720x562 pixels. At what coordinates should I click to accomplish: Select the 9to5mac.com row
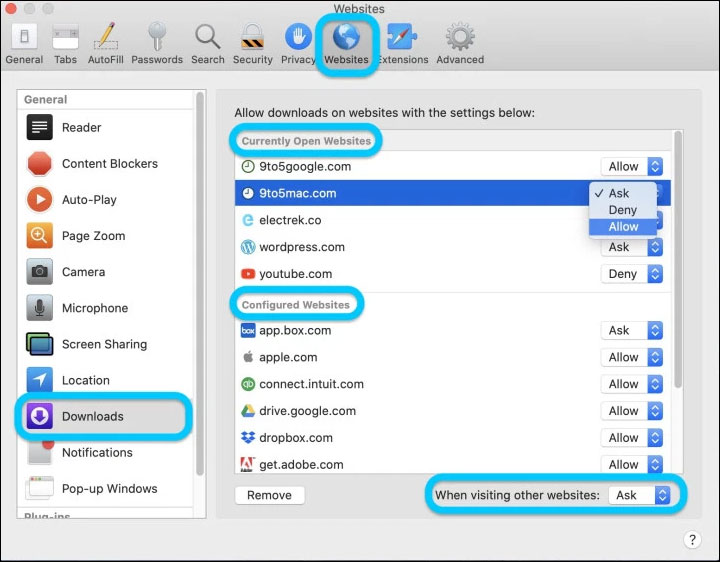pos(452,193)
